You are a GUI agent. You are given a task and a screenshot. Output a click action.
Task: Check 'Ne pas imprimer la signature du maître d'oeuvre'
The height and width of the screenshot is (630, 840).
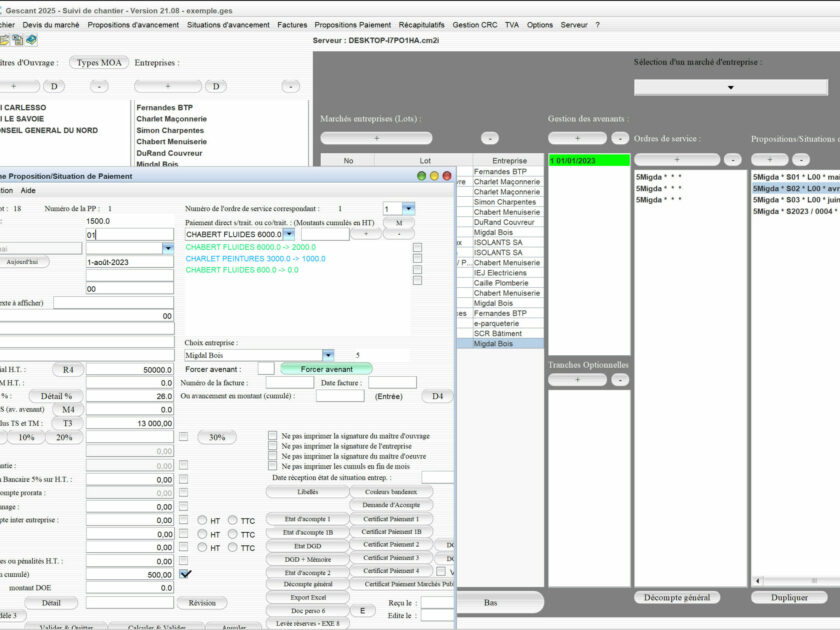[x=273, y=456]
